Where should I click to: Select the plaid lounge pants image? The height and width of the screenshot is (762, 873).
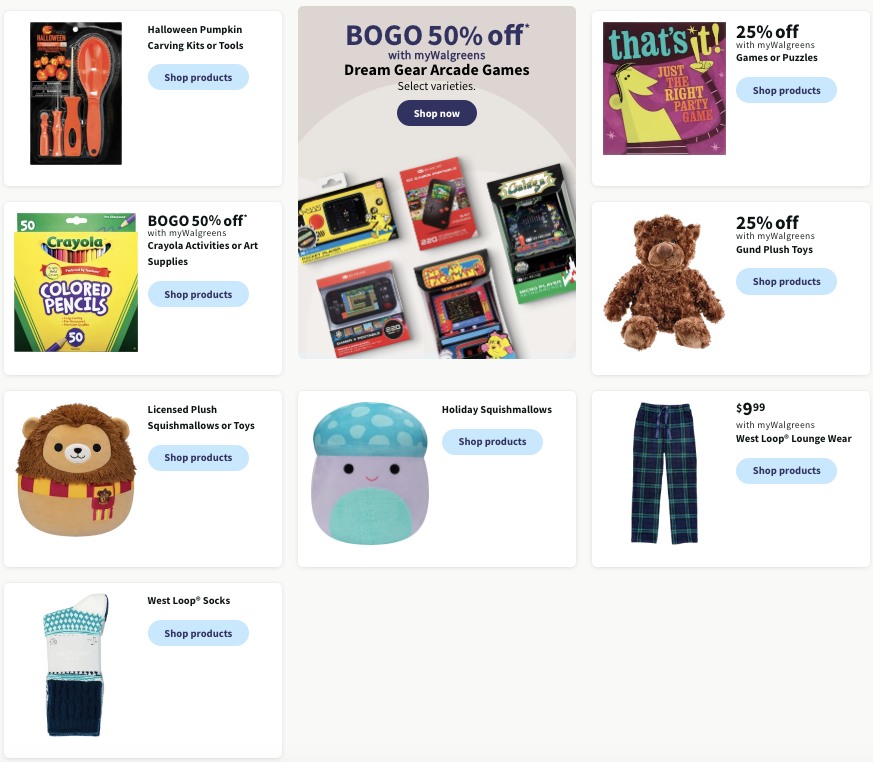(664, 473)
